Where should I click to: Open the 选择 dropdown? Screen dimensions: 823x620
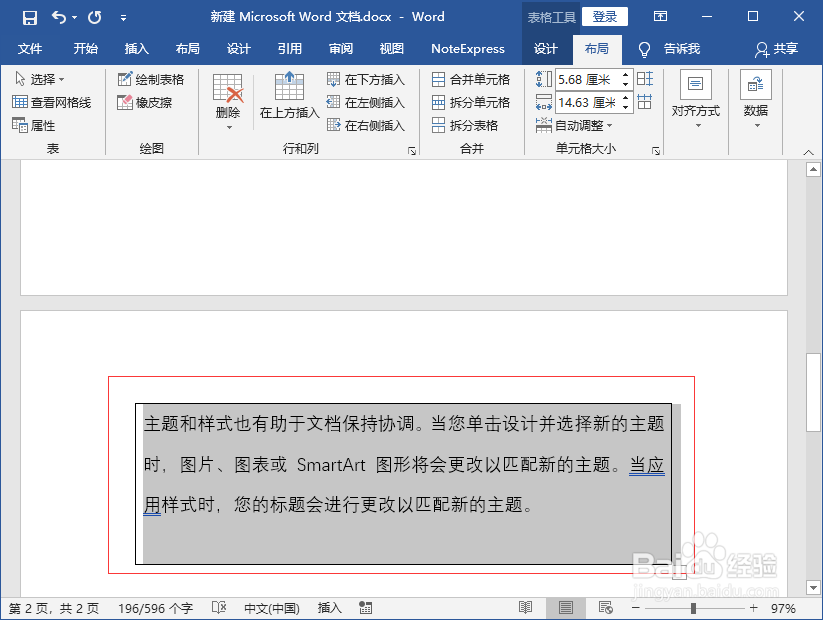[39, 79]
